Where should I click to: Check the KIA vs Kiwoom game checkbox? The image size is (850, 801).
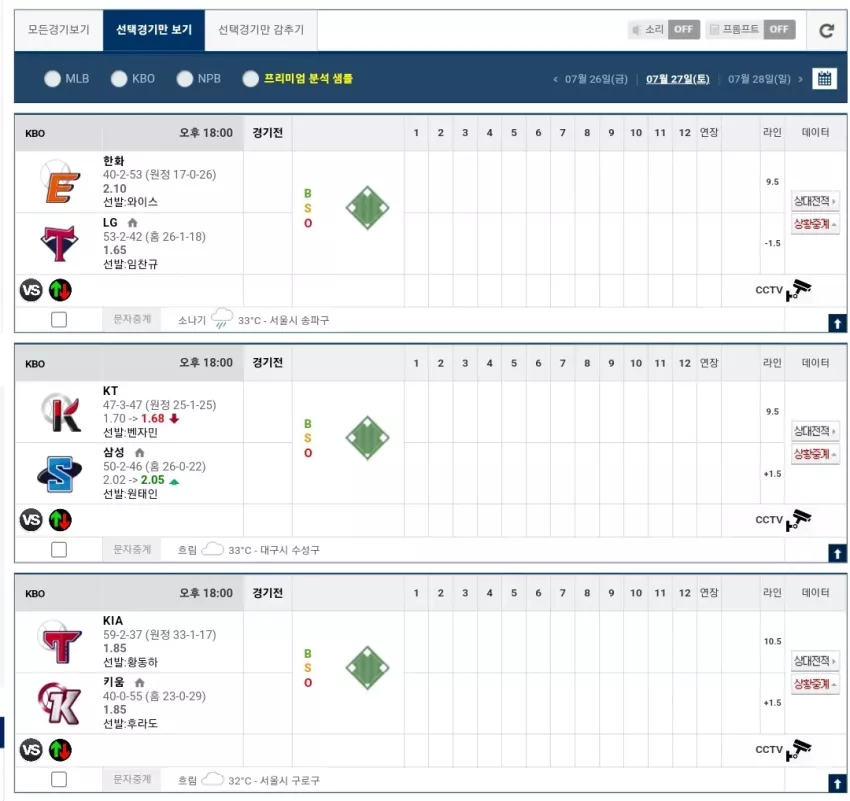[x=59, y=779]
